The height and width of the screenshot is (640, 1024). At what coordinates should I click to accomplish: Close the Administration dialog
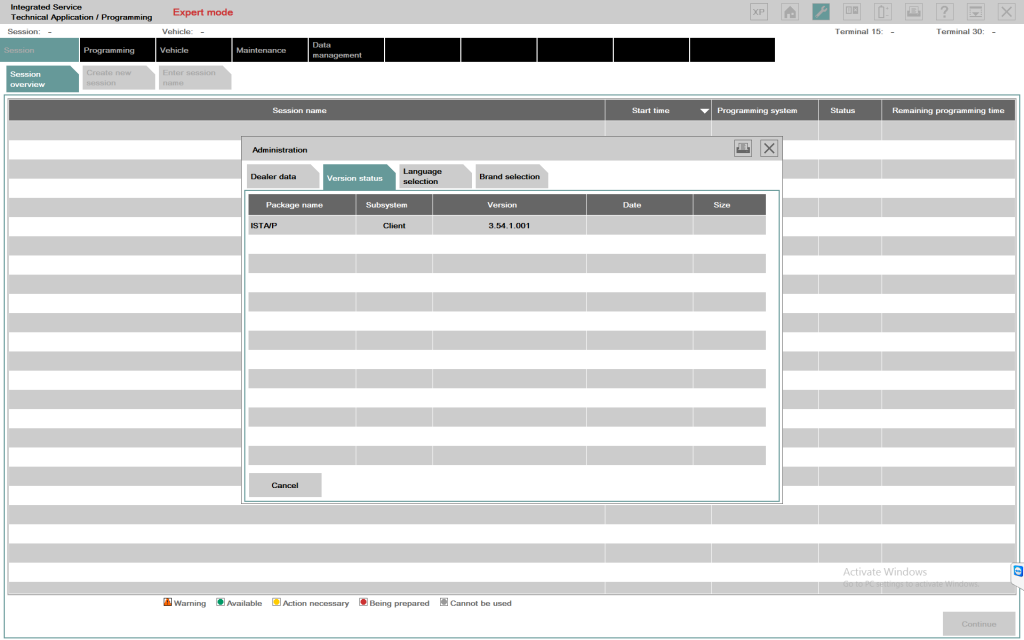click(769, 148)
